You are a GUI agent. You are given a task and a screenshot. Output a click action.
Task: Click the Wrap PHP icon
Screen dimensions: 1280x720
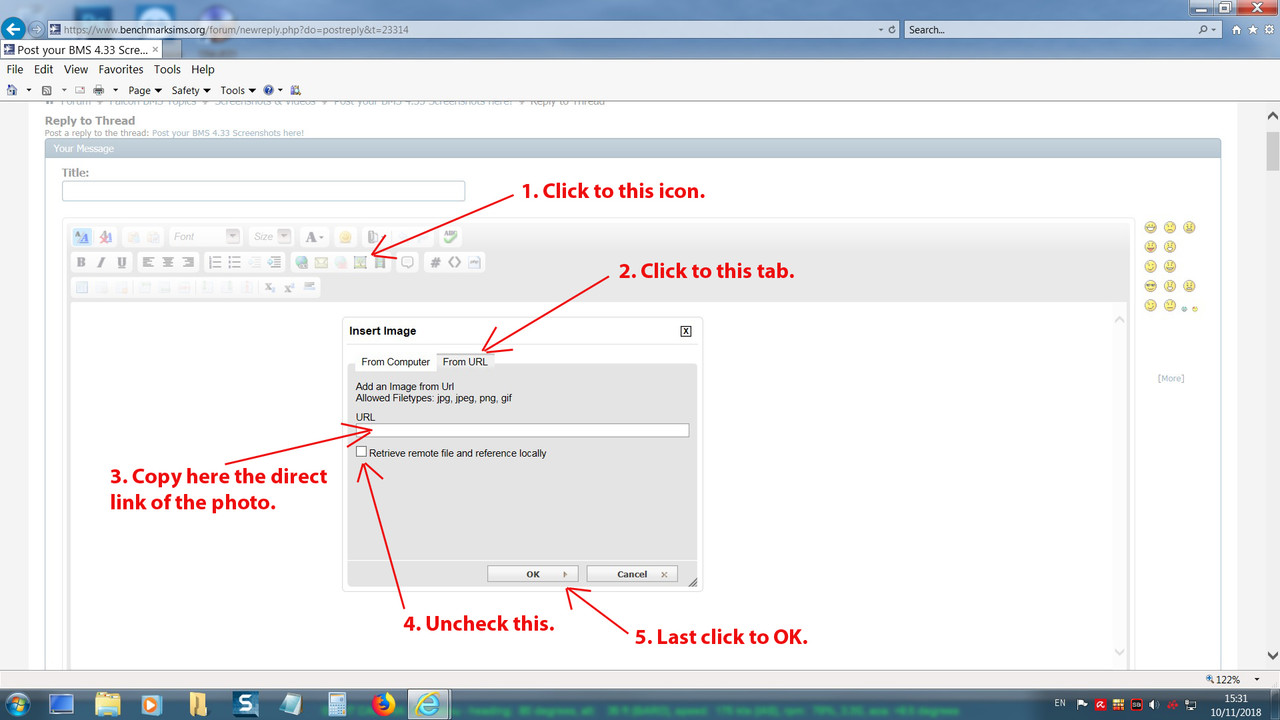click(474, 263)
